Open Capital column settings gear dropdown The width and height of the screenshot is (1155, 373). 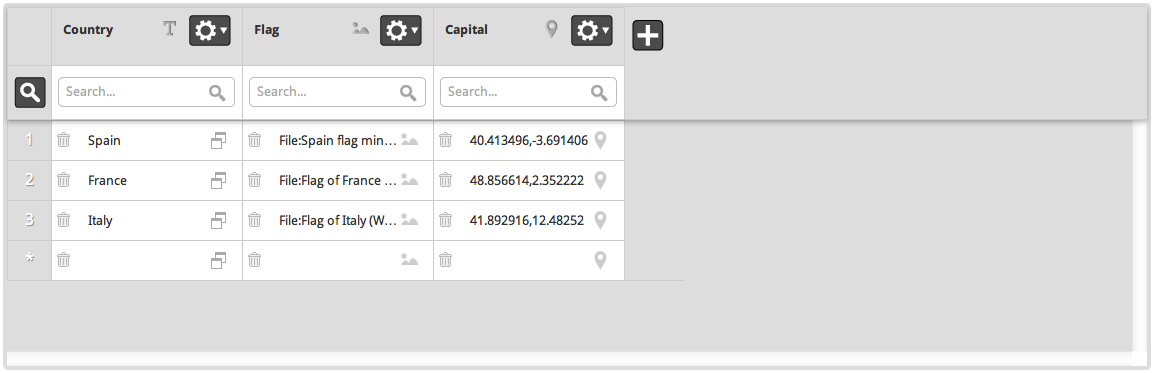(x=591, y=30)
